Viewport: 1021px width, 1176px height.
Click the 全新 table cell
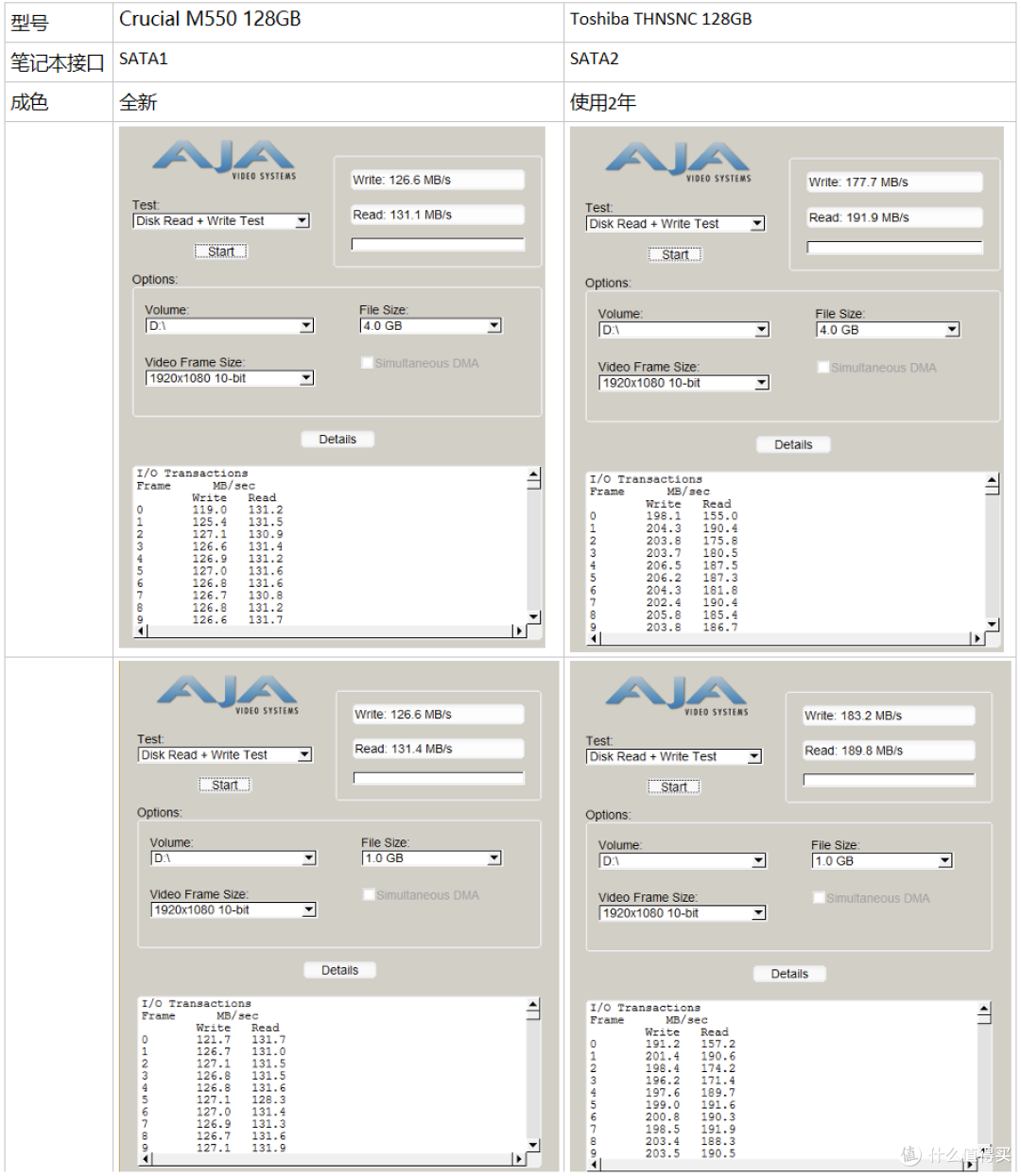[338, 102]
